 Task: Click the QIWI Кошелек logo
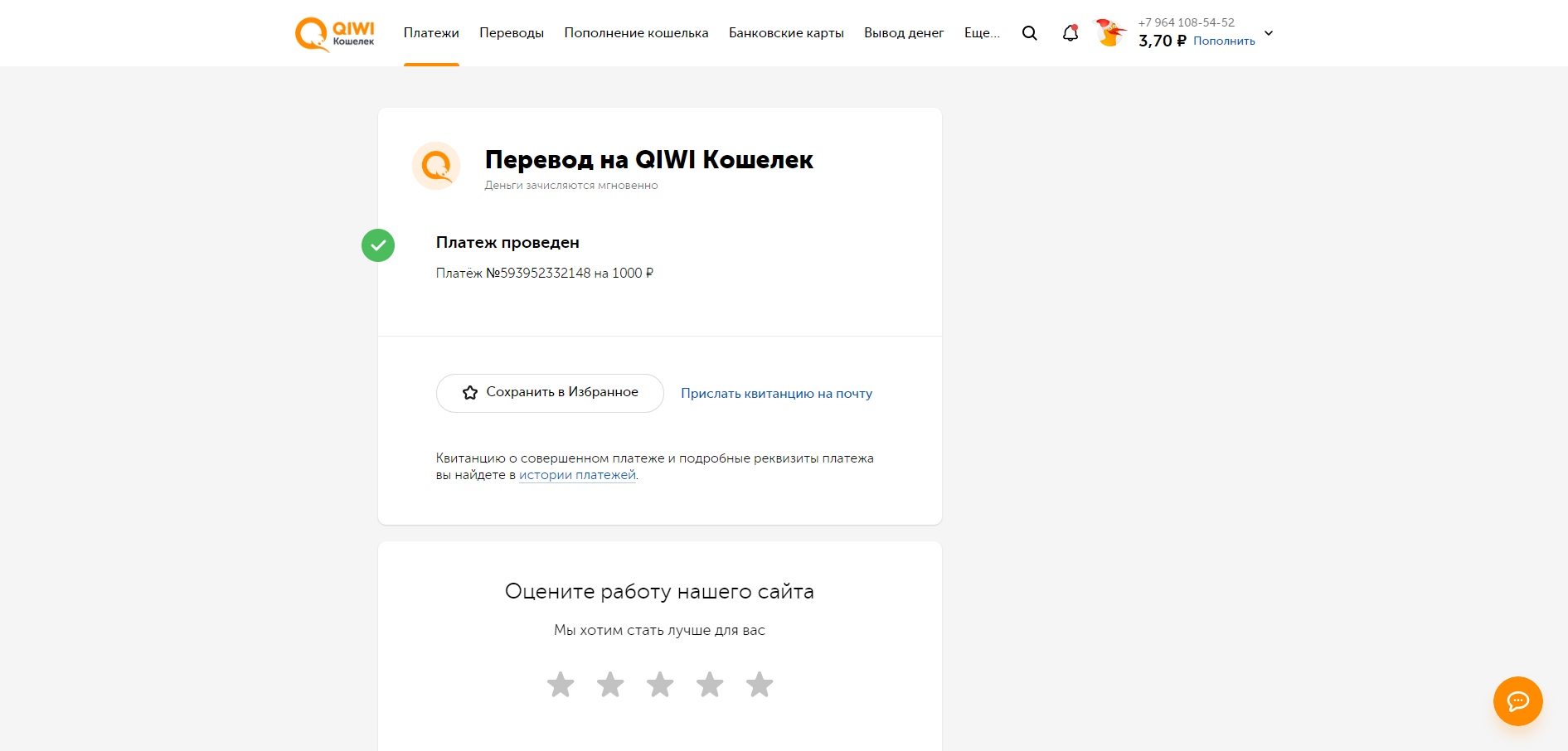point(335,34)
